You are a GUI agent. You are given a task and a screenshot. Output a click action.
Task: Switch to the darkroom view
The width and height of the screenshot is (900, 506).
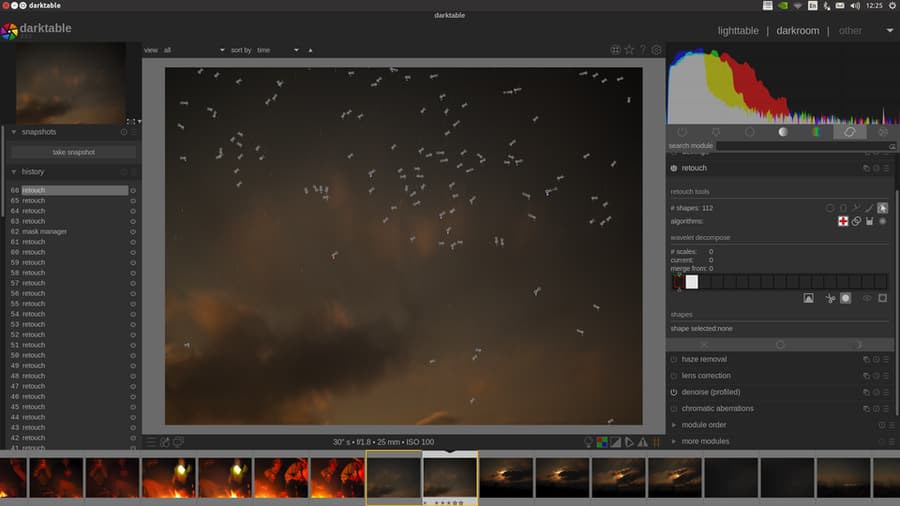click(x=798, y=30)
